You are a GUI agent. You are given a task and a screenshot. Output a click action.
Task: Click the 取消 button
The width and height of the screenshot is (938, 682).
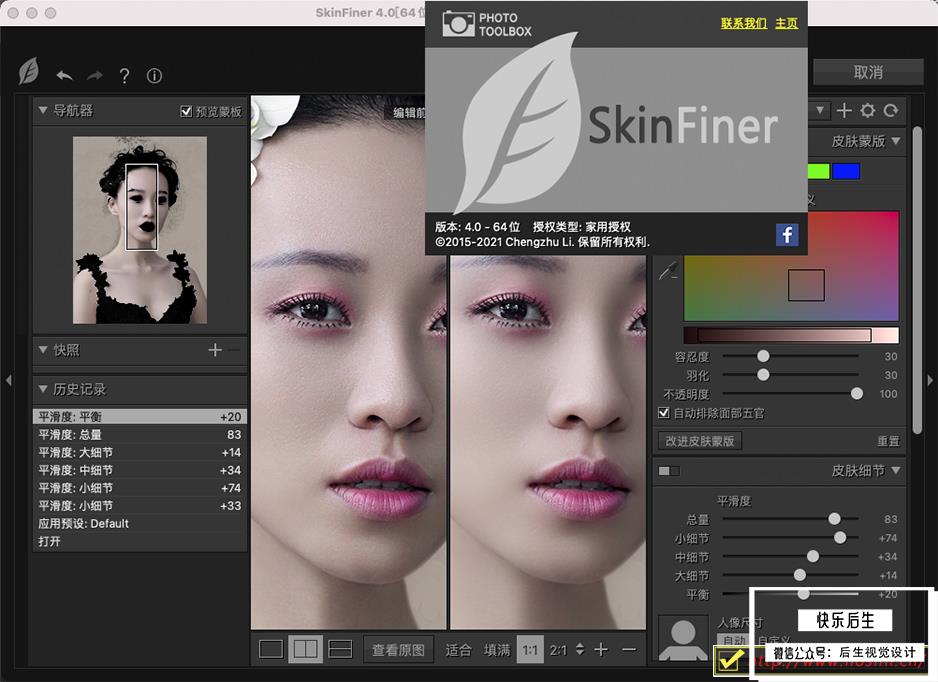(868, 72)
